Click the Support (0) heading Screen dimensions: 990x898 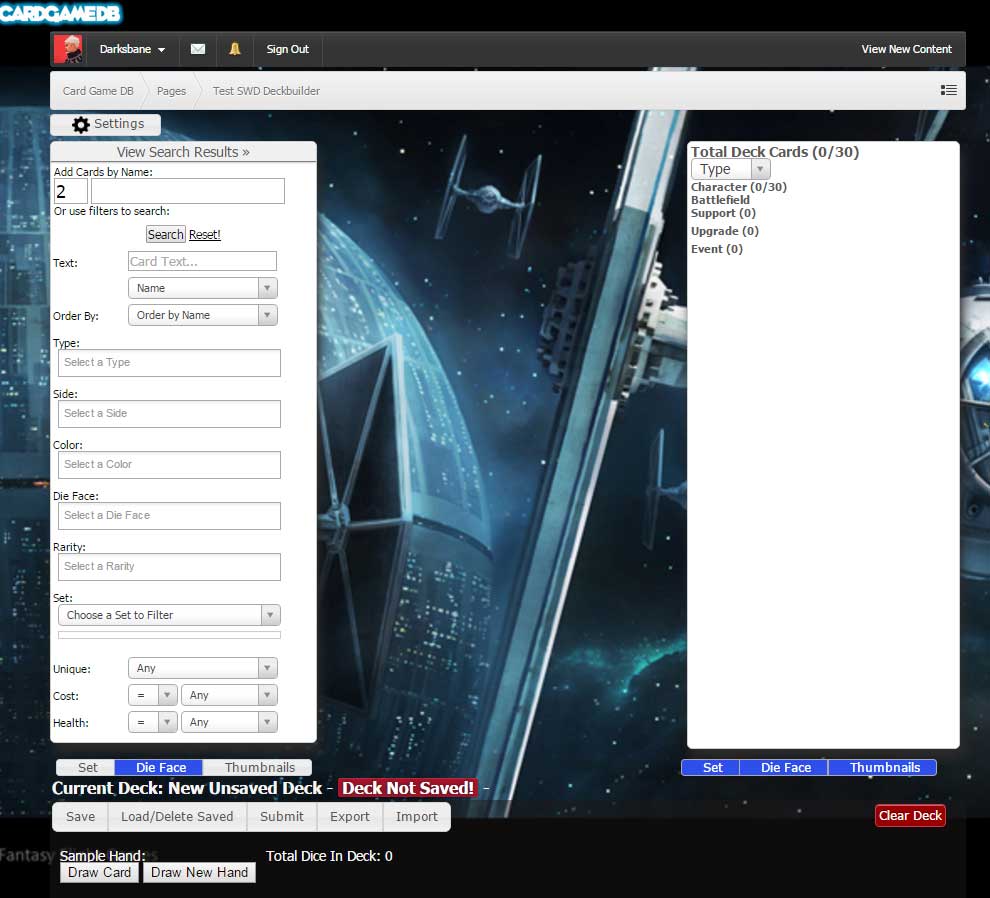723,213
